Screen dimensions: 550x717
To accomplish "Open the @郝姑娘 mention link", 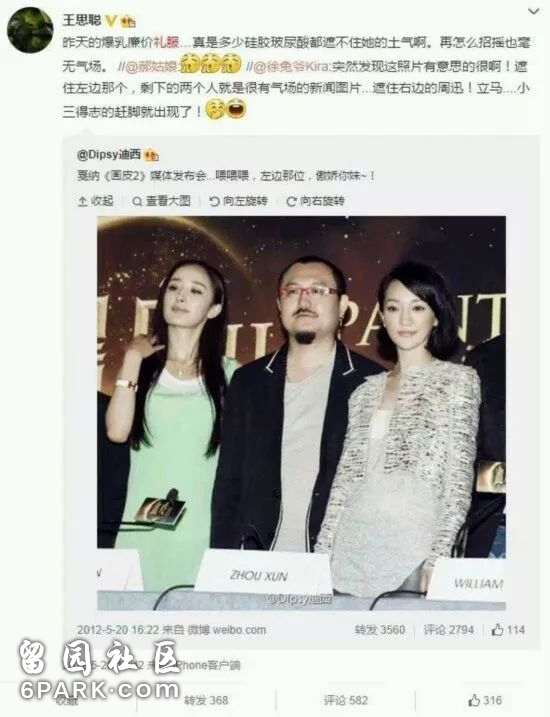I will pyautogui.click(x=151, y=67).
